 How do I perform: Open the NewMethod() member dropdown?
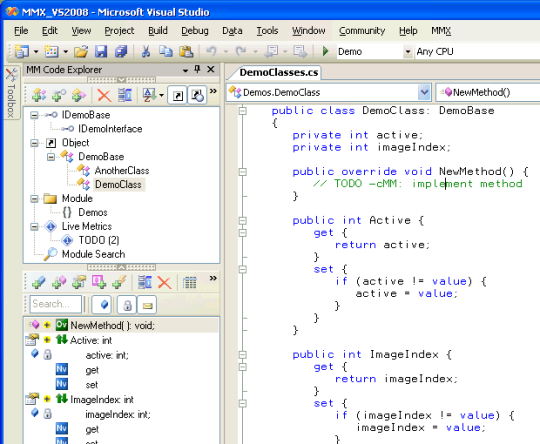coord(488,92)
